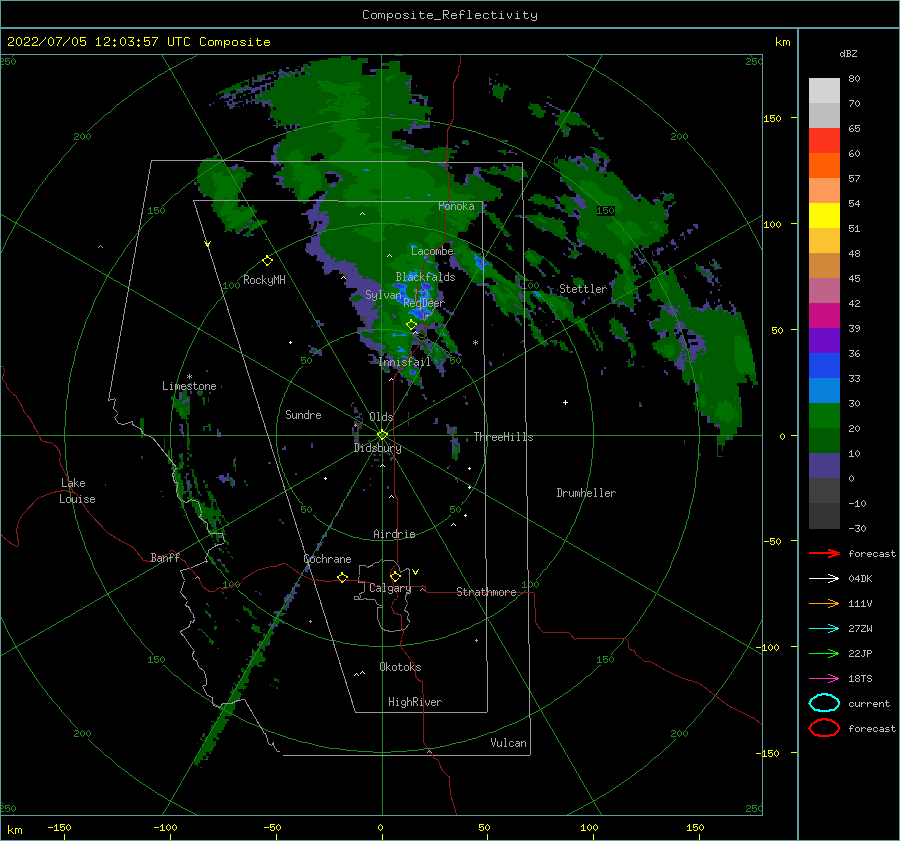Click the Innisfail label
Image resolution: width=900 pixels, height=841 pixels.
pos(404,362)
